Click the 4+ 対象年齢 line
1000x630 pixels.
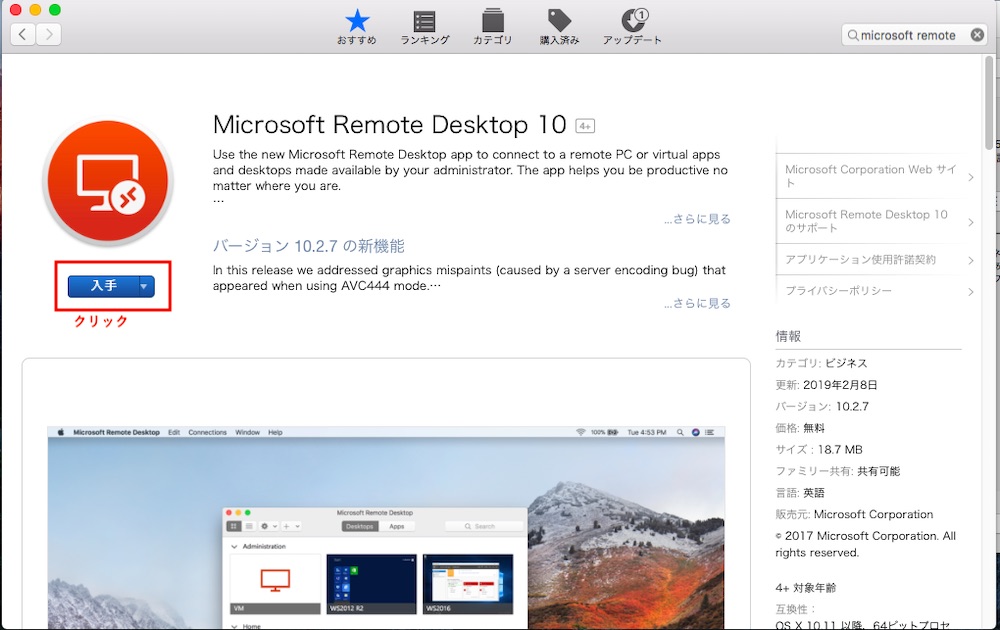[x=805, y=588]
